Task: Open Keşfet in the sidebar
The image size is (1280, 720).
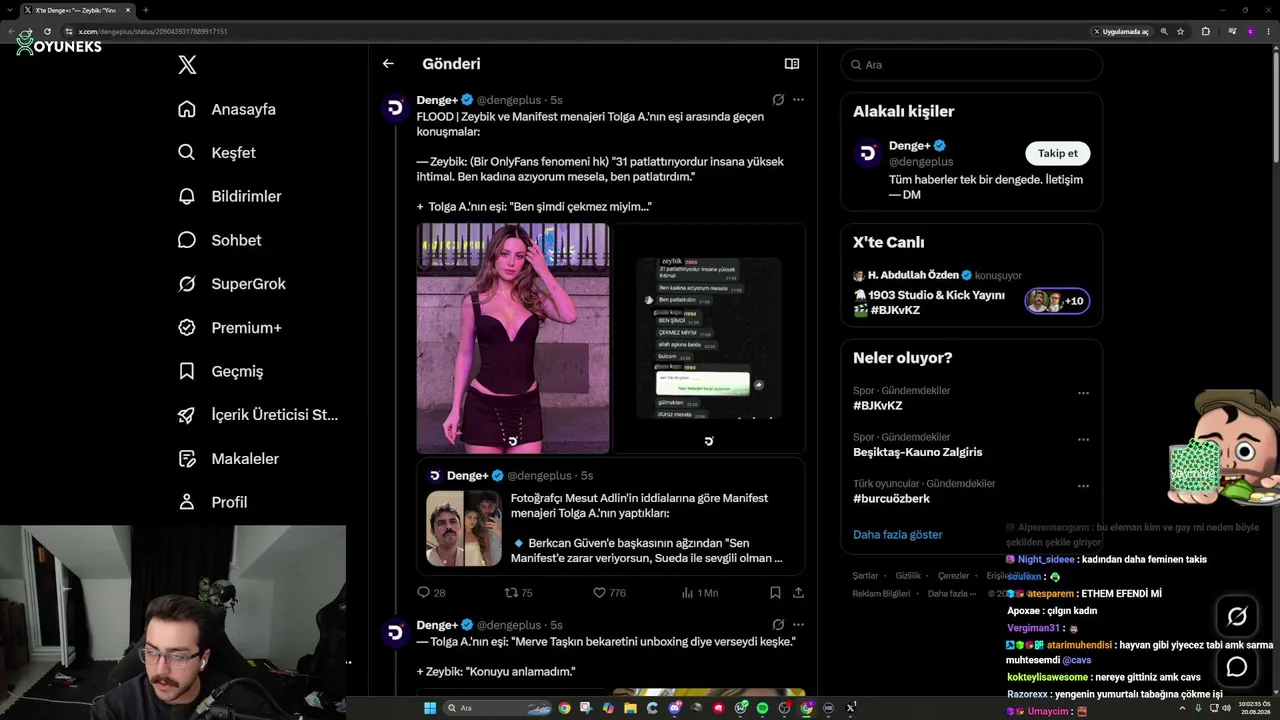Action: tap(216, 153)
